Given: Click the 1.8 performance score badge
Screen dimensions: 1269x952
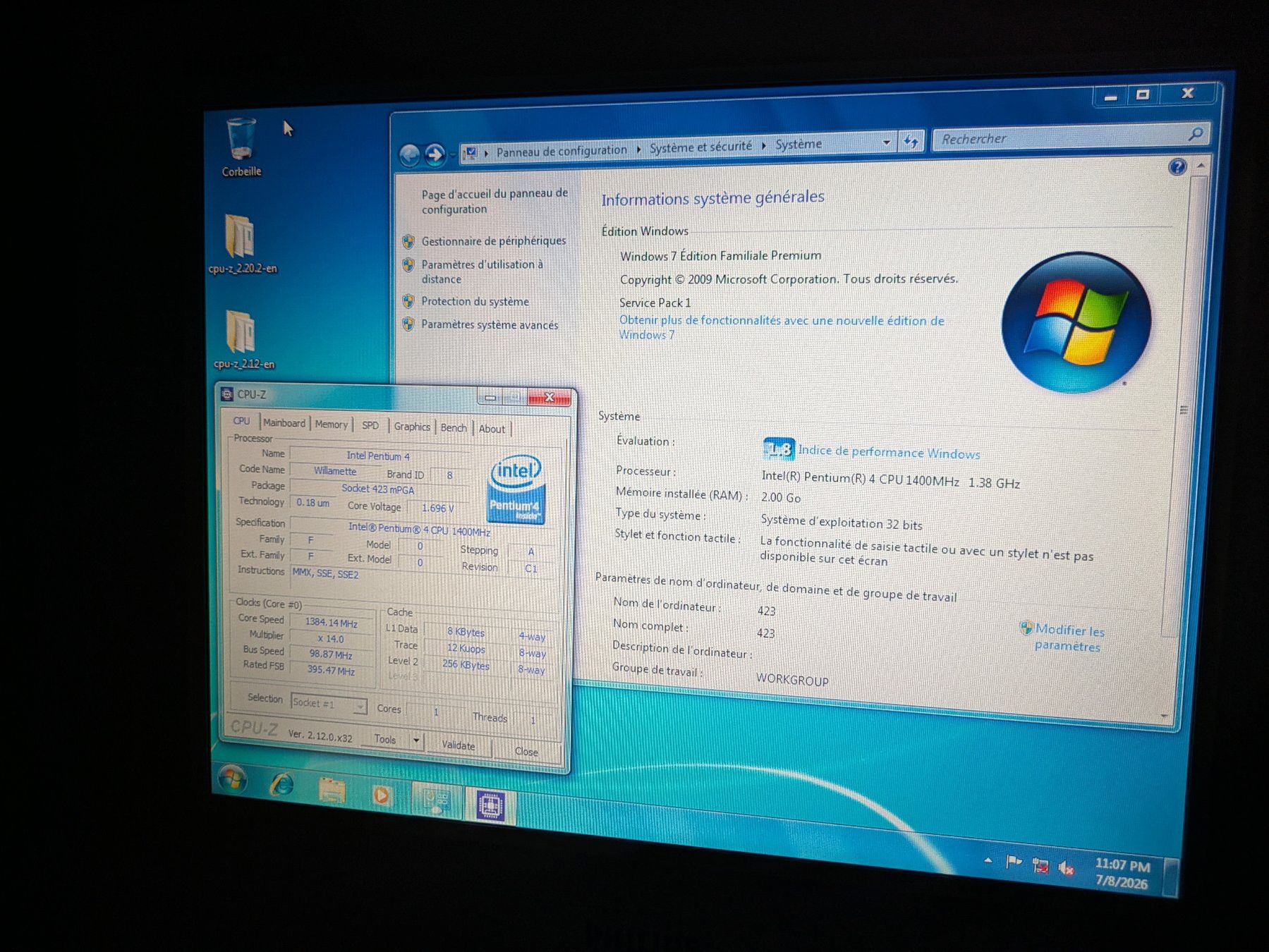Looking at the screenshot, I should coord(779,448).
